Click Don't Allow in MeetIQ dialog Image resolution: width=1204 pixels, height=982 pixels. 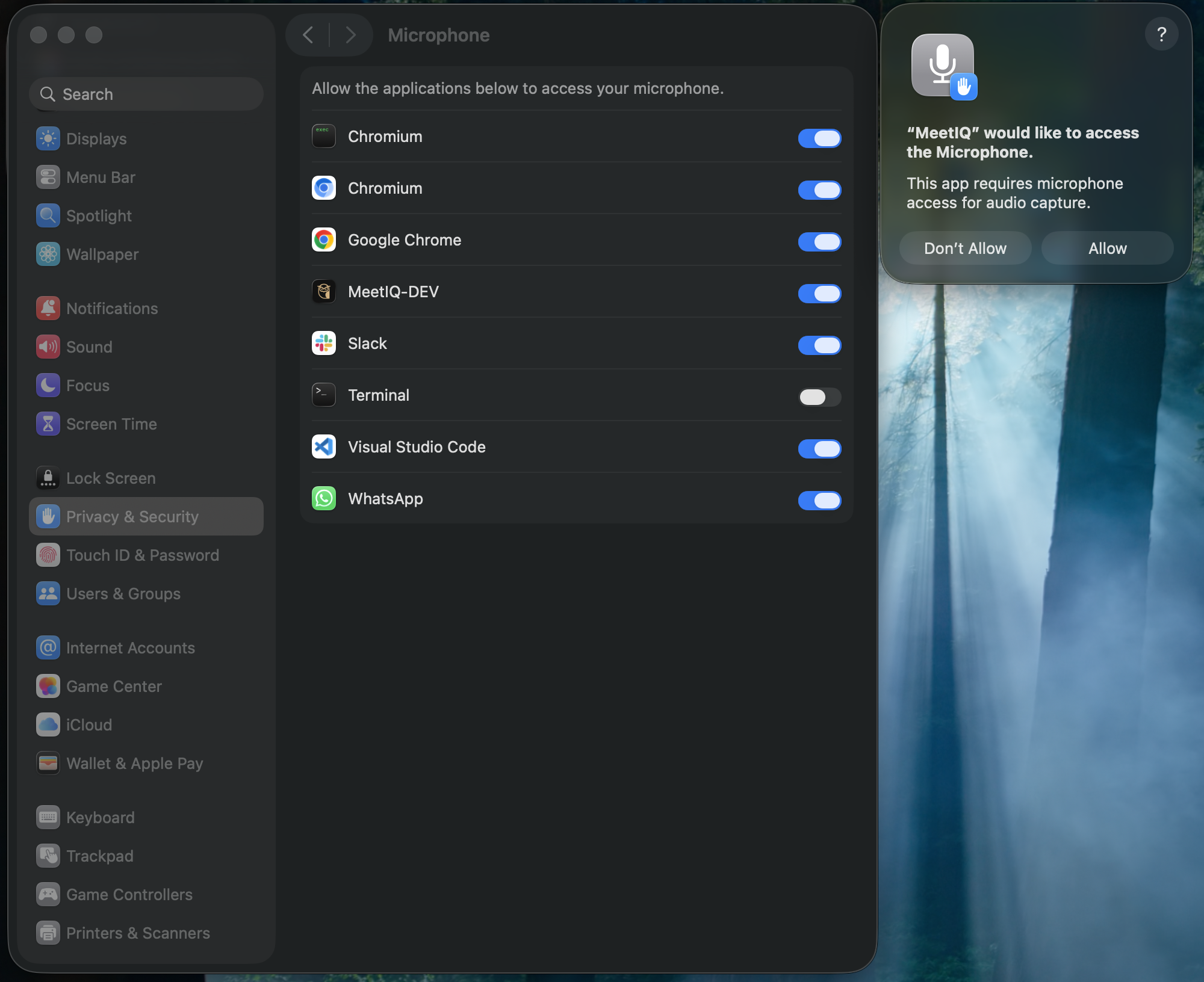(965, 248)
